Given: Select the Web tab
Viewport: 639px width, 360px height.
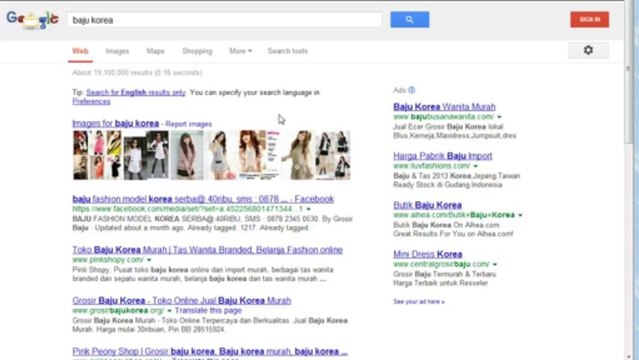Looking at the screenshot, I should click(x=80, y=51).
